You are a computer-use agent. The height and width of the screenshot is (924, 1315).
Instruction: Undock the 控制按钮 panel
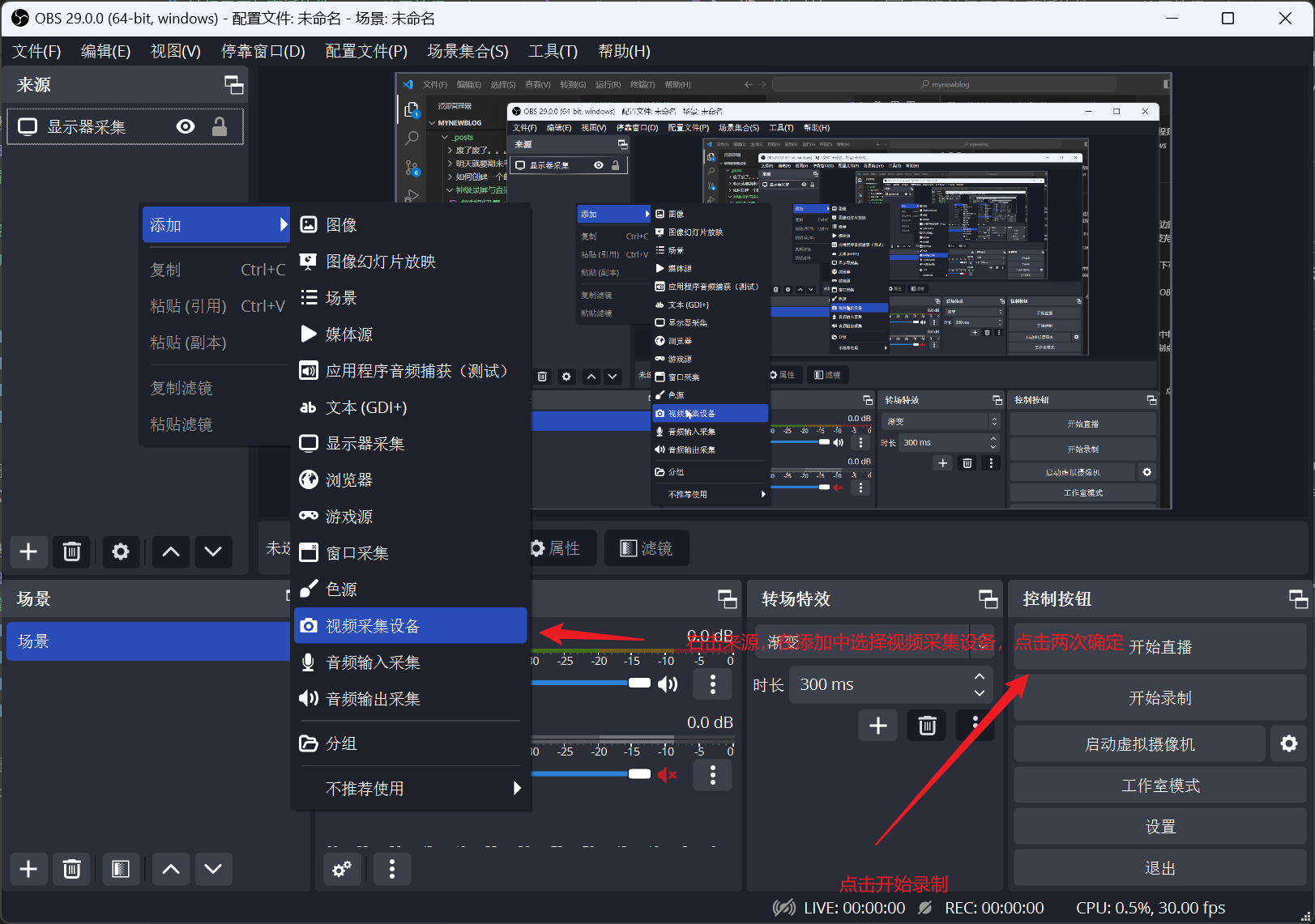1298,598
